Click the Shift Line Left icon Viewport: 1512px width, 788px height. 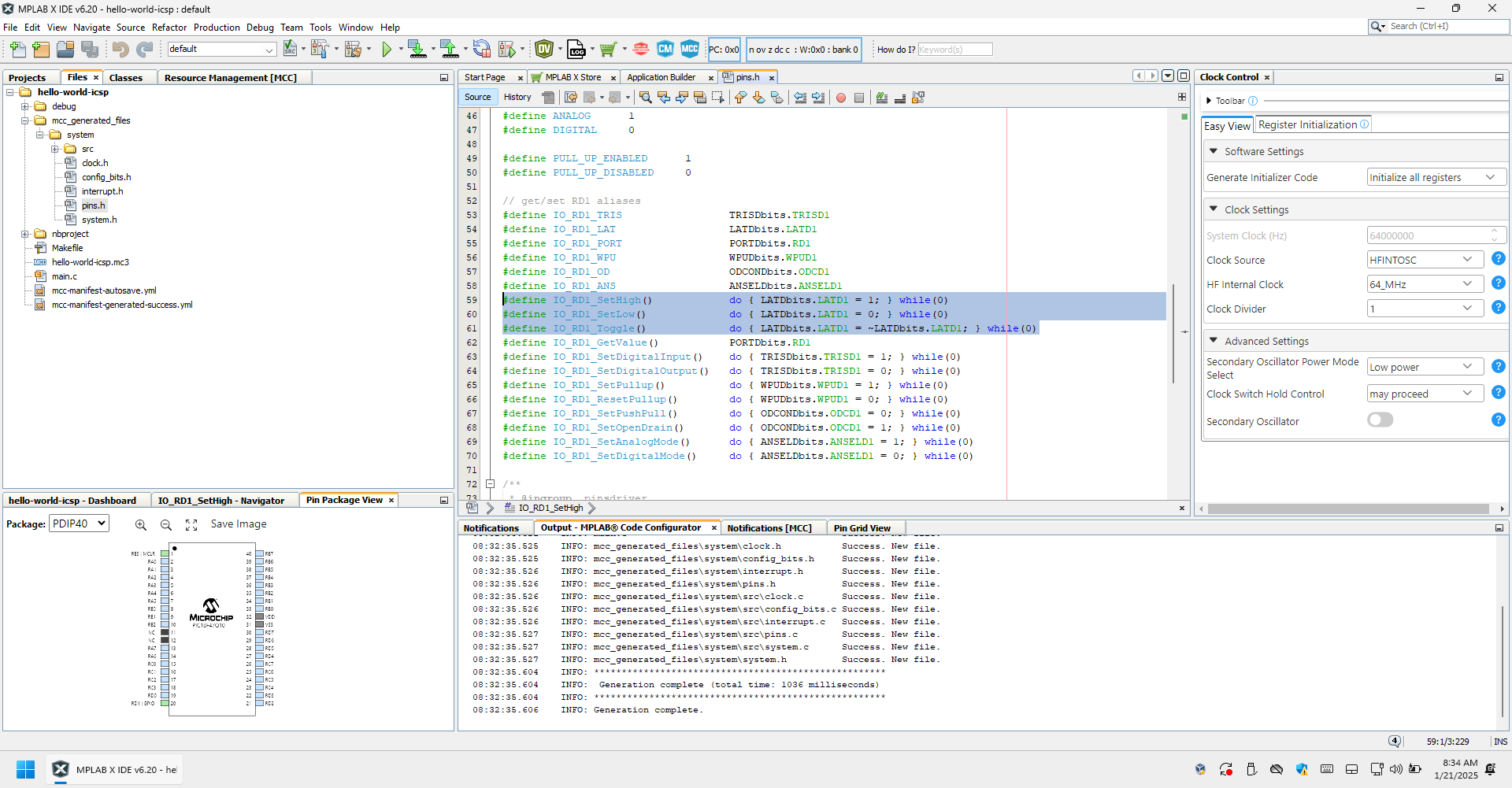click(x=800, y=98)
